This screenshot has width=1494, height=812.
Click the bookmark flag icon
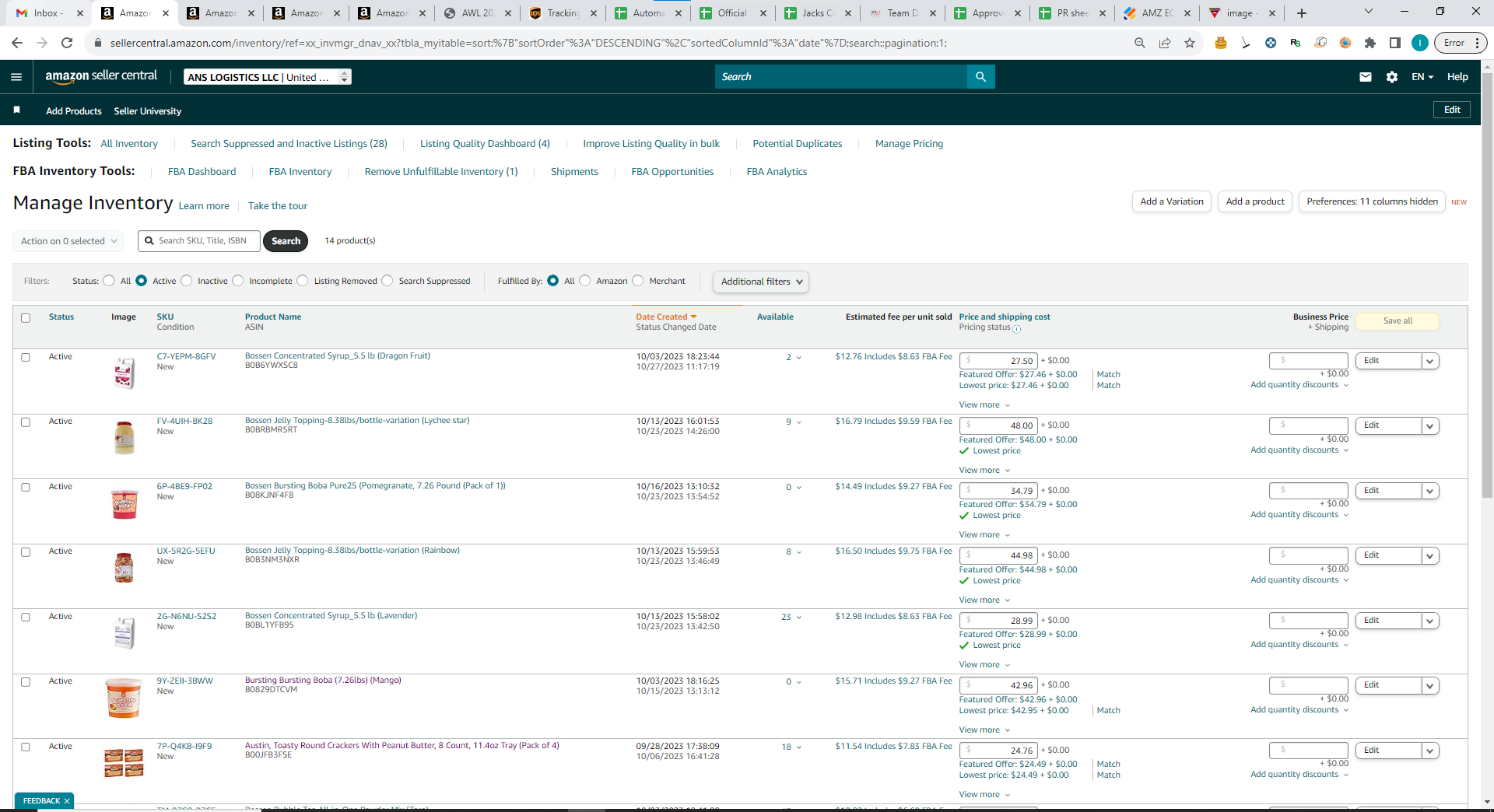point(16,110)
